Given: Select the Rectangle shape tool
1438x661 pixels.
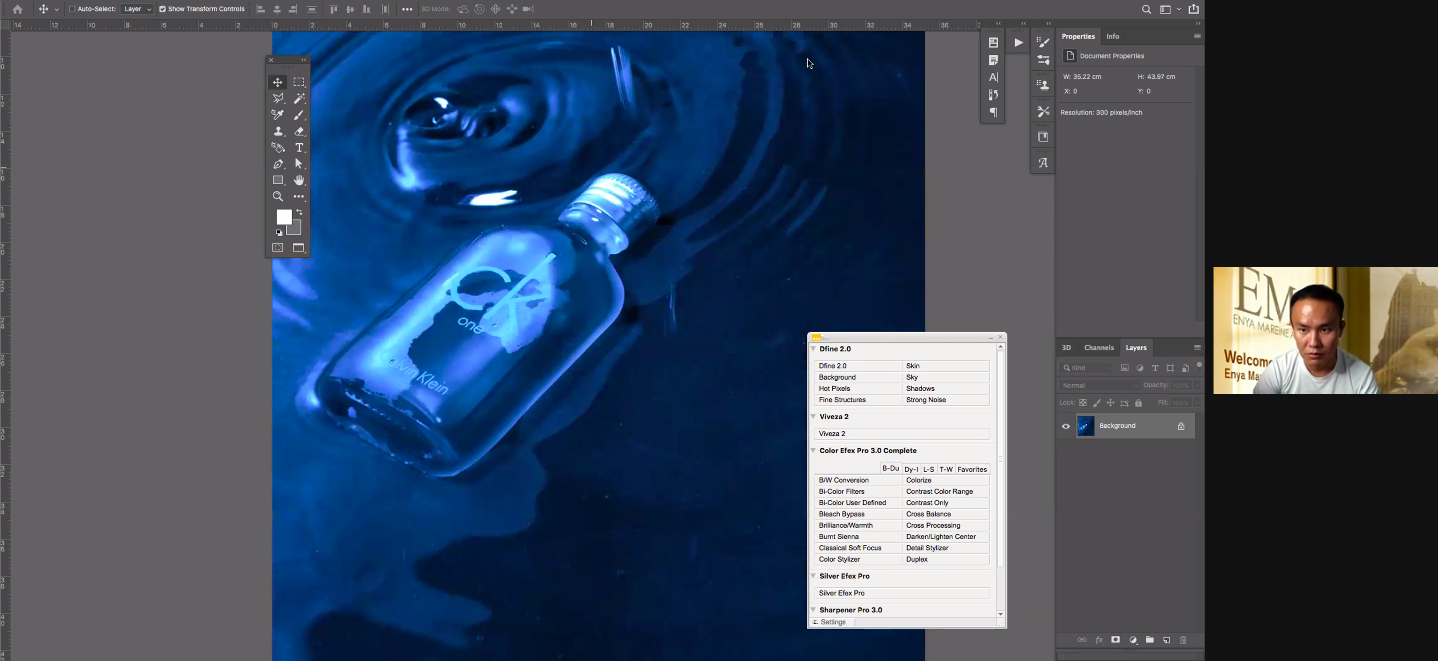Looking at the screenshot, I should pos(278,180).
